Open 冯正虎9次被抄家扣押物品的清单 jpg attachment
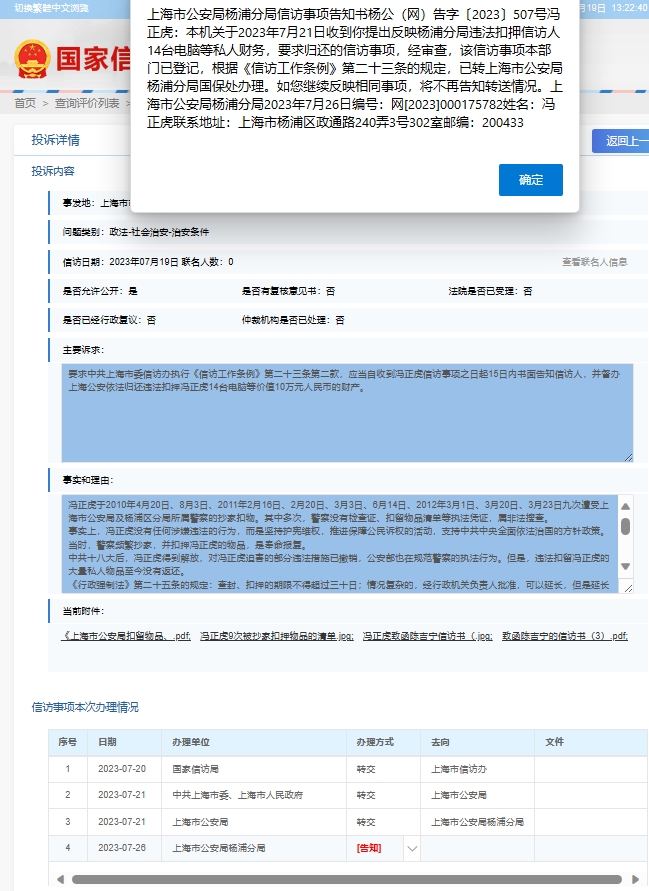This screenshot has width=649, height=891. point(276,635)
